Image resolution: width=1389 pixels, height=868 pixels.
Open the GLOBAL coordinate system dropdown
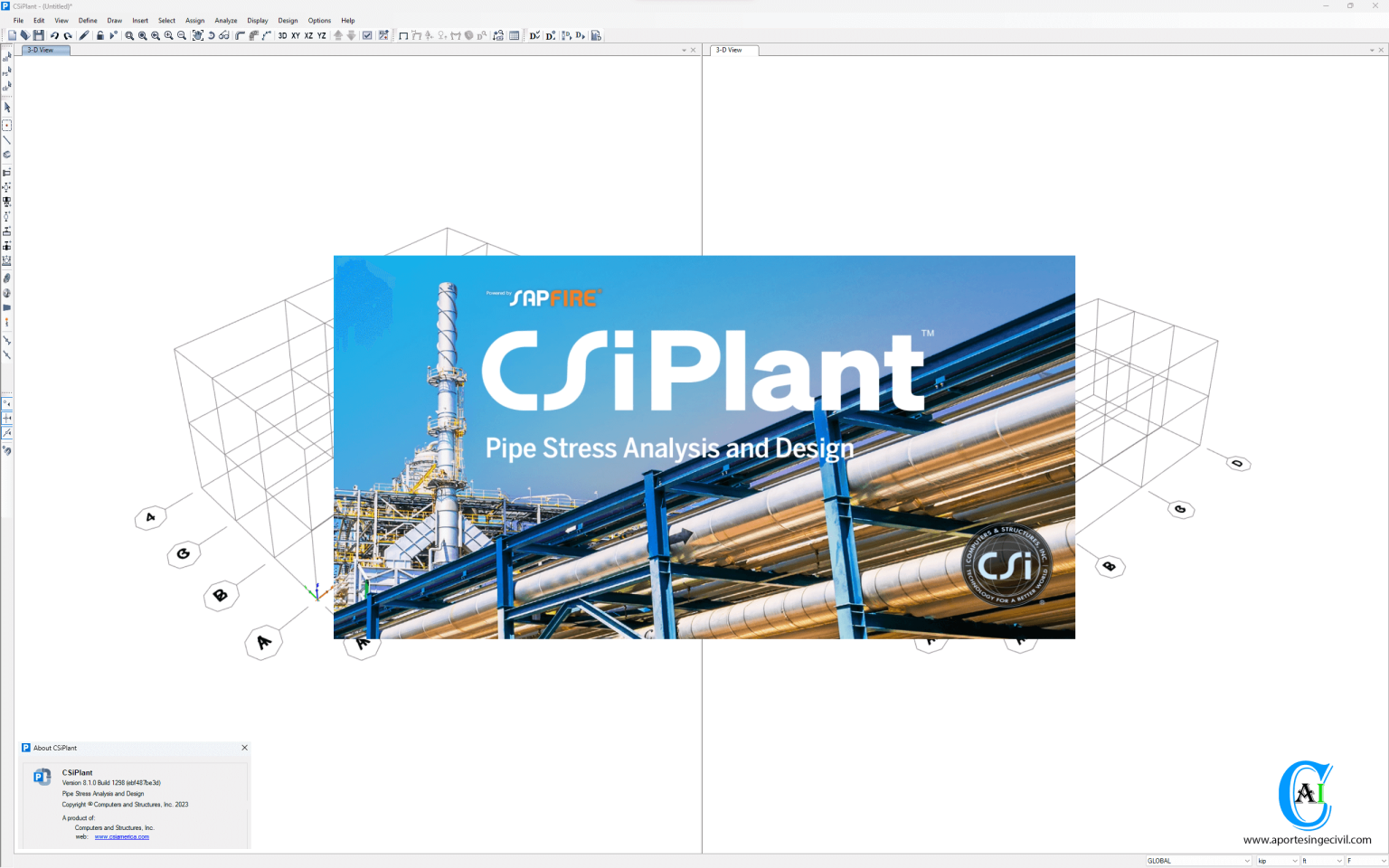1247,860
